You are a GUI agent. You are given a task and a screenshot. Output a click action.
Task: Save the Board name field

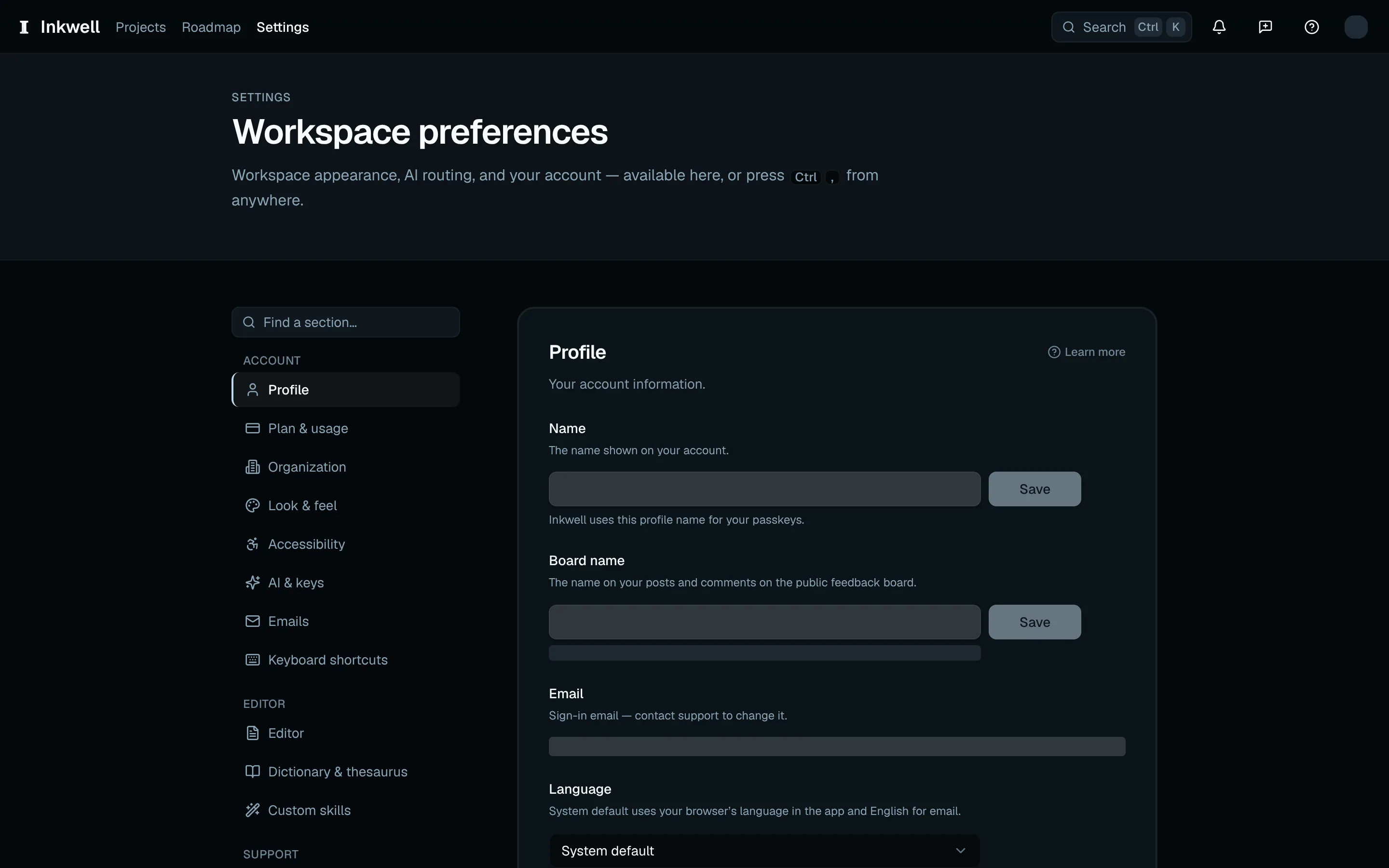coord(1035,622)
